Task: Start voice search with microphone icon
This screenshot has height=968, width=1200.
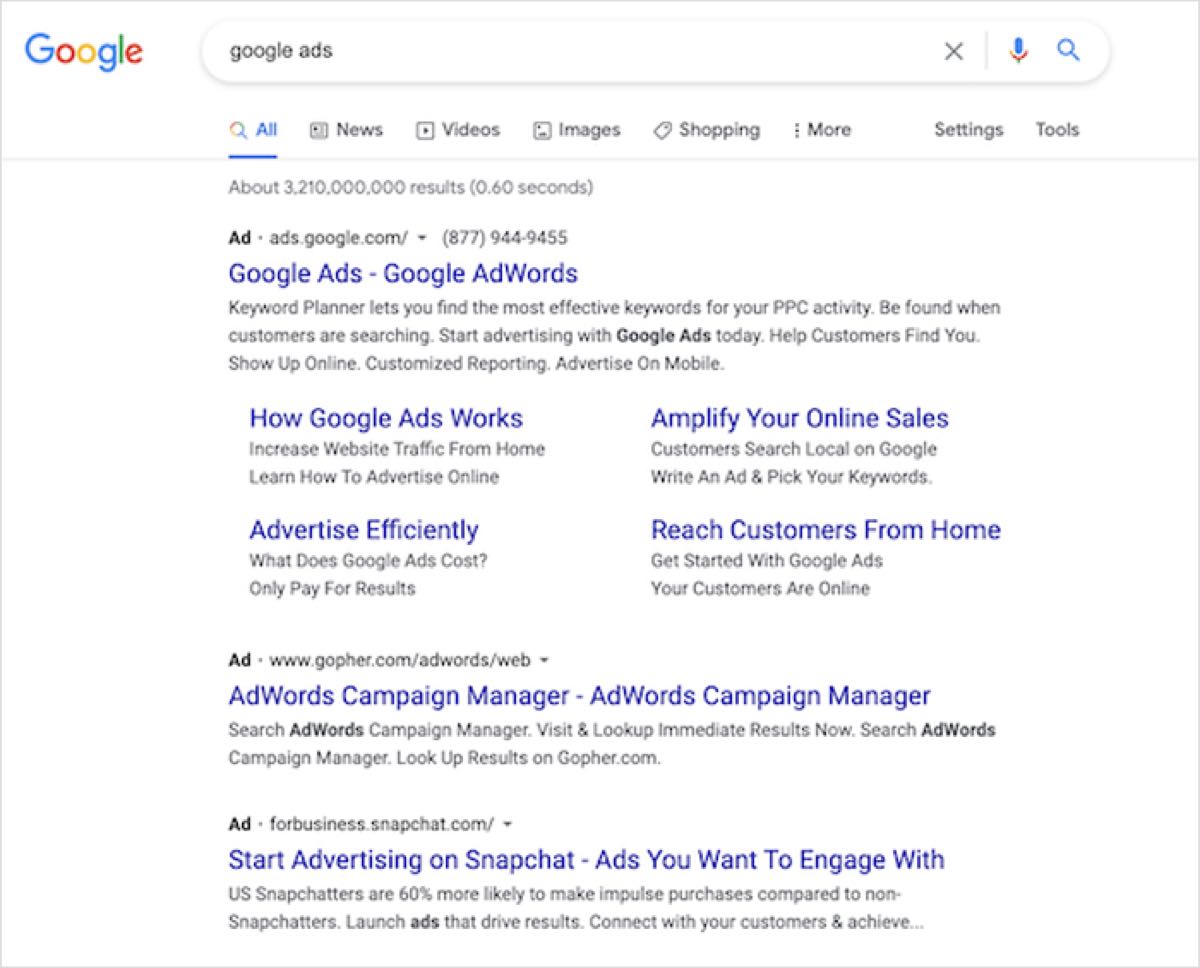Action: tap(1018, 51)
